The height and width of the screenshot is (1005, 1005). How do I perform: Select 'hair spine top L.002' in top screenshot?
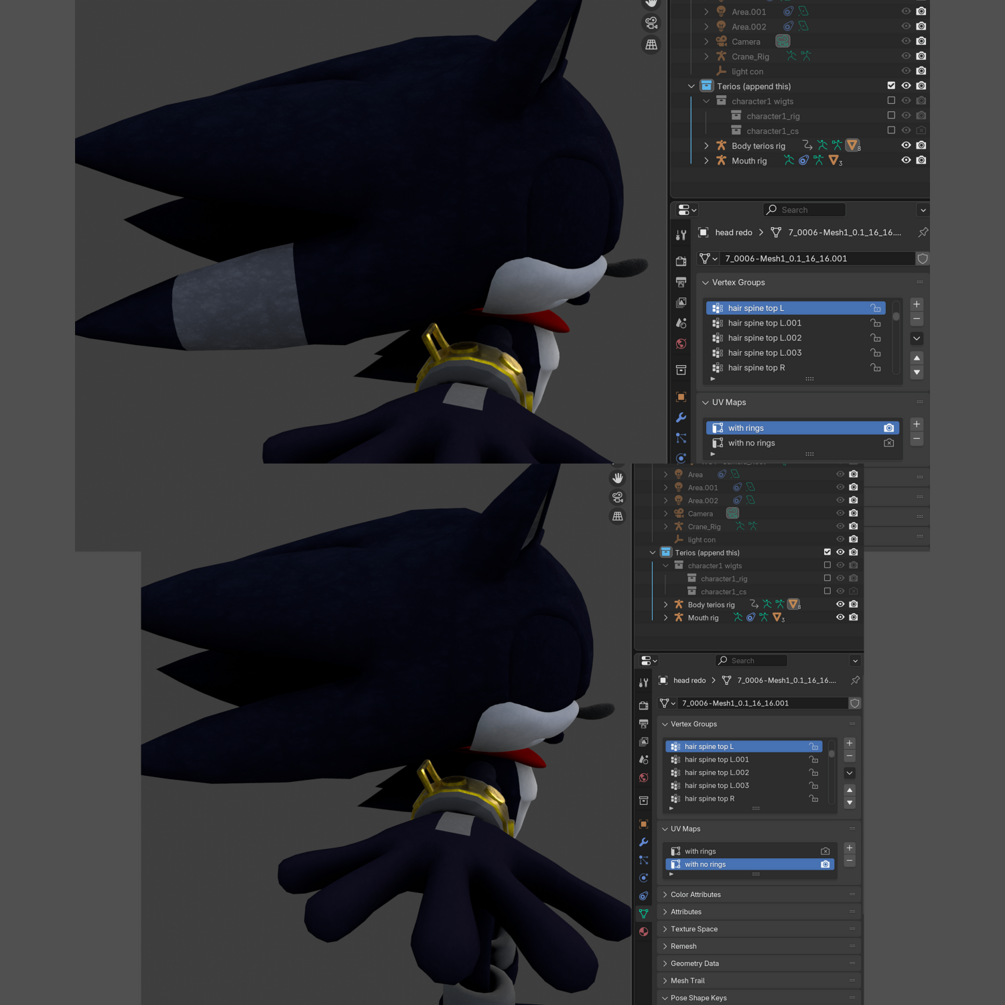point(795,338)
